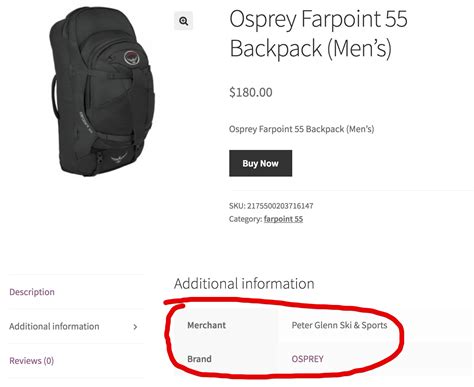Select the SKU number 2175500203716147
The width and height of the screenshot is (474, 387).
click(x=280, y=206)
